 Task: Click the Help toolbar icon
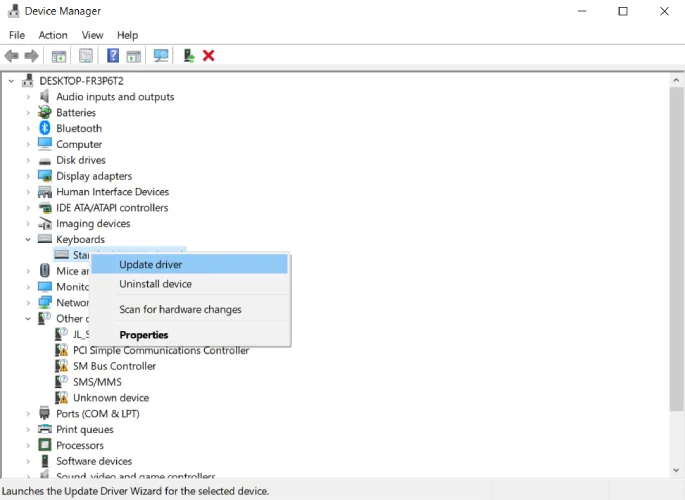[113, 56]
